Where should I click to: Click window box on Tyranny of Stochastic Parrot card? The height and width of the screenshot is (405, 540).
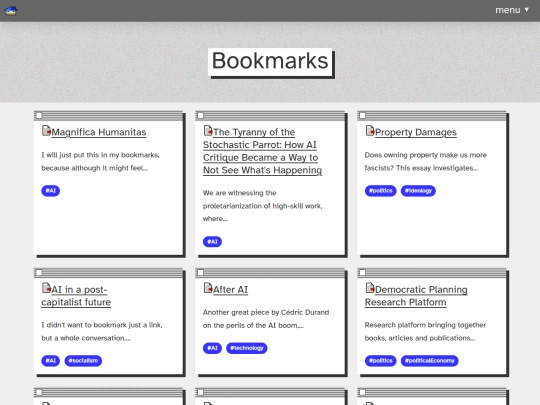click(x=201, y=115)
